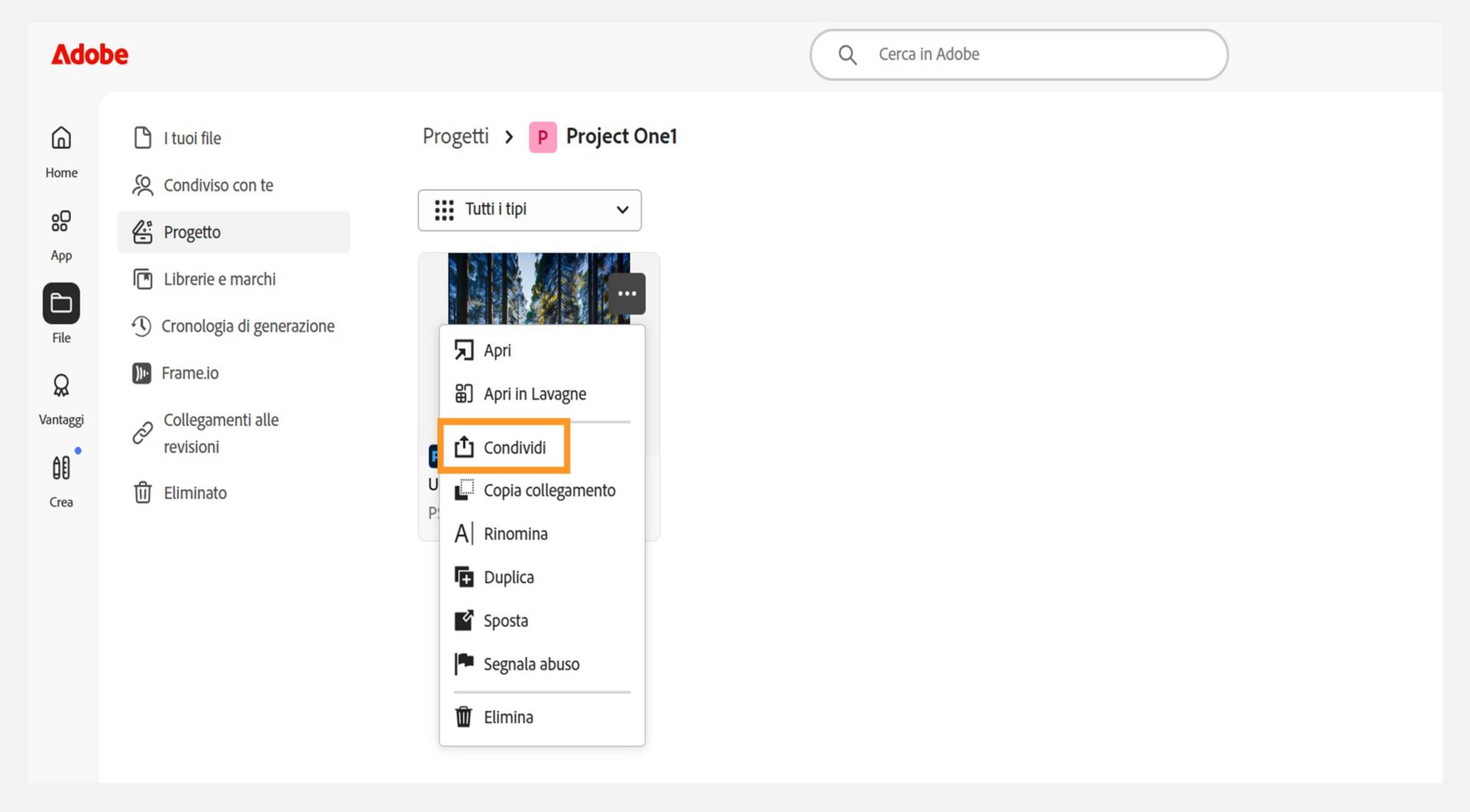Click the Condividi share icon
The width and height of the screenshot is (1470, 812).
point(464,447)
